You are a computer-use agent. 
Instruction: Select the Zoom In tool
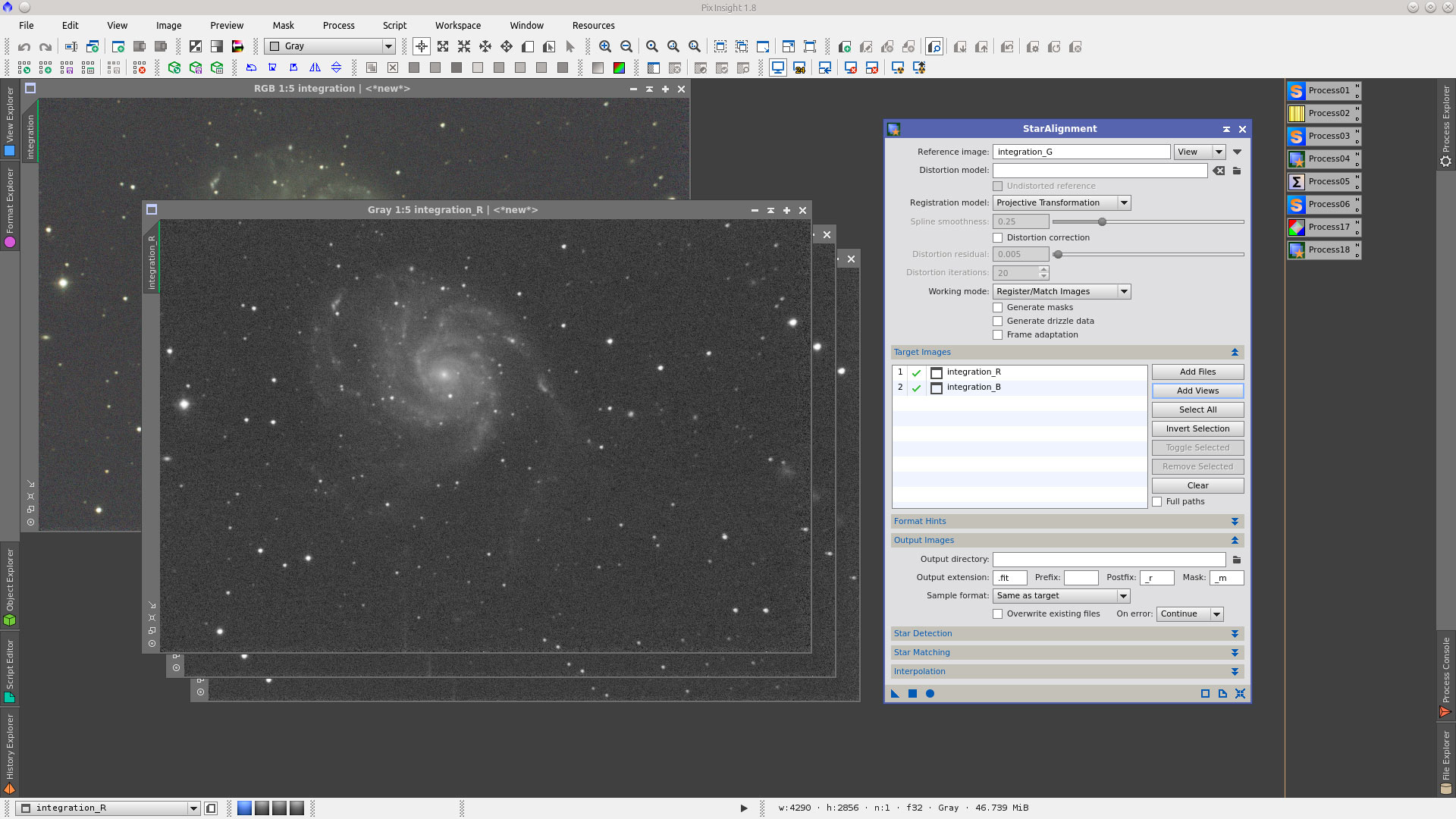(605, 46)
